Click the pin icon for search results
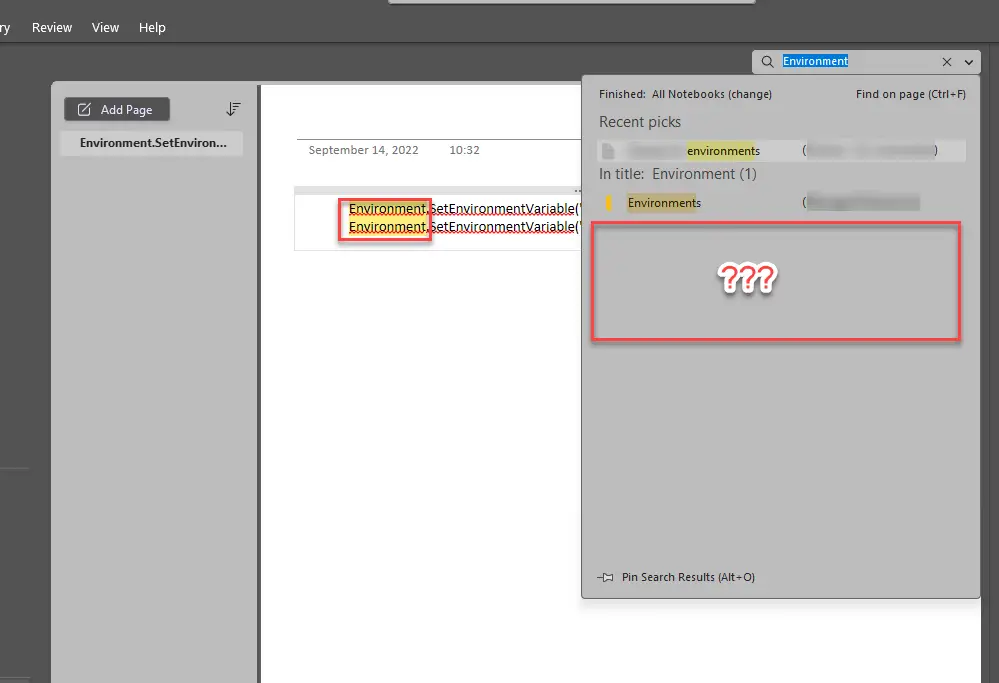The width and height of the screenshot is (999, 683). (605, 577)
